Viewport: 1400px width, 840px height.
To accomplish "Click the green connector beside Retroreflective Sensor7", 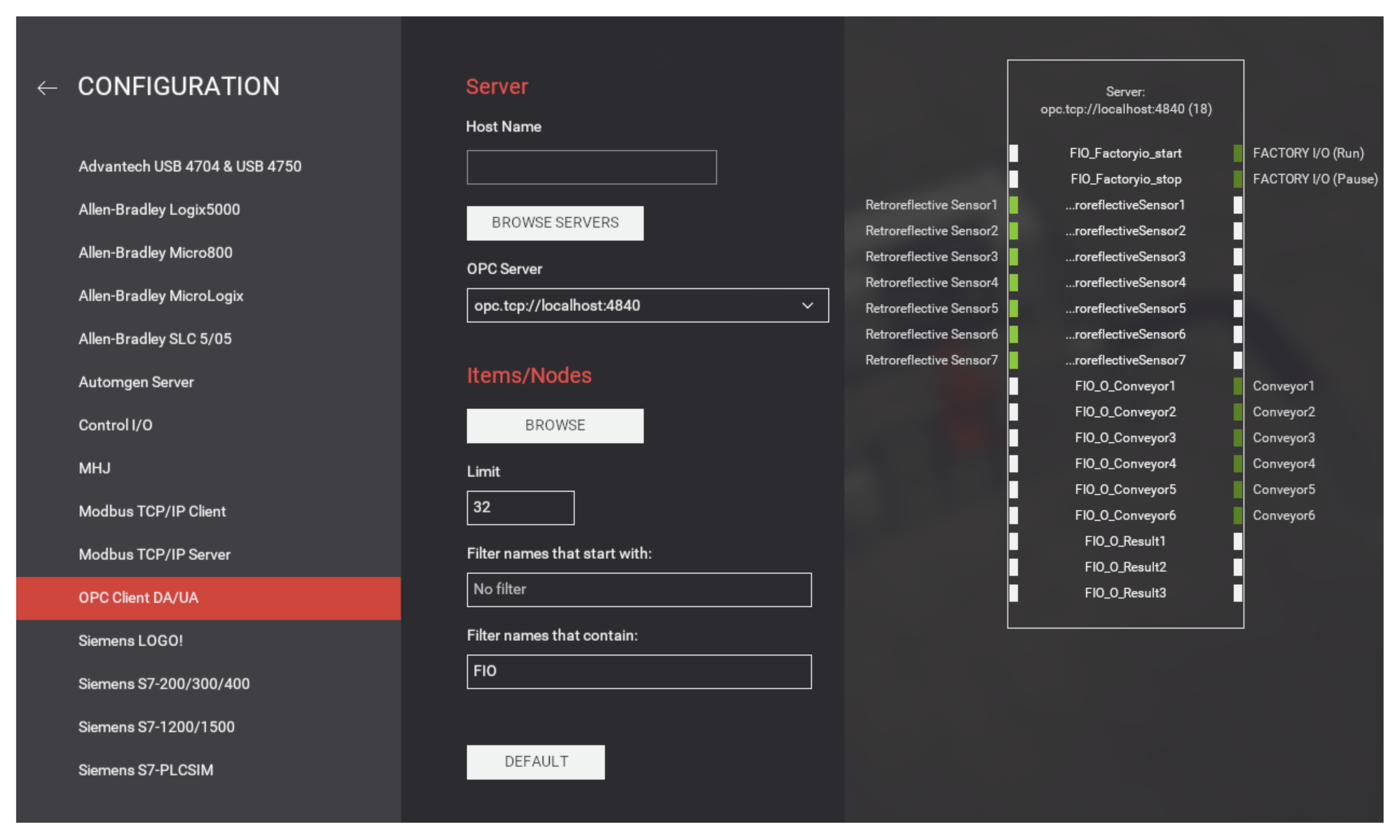I will coord(1013,360).
